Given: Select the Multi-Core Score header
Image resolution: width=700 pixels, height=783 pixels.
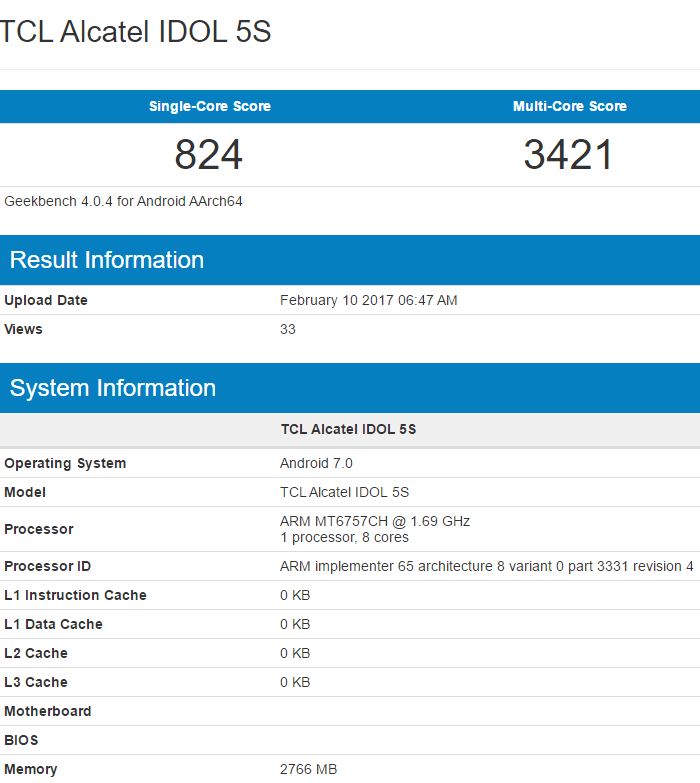Looking at the screenshot, I should pyautogui.click(x=570, y=106).
